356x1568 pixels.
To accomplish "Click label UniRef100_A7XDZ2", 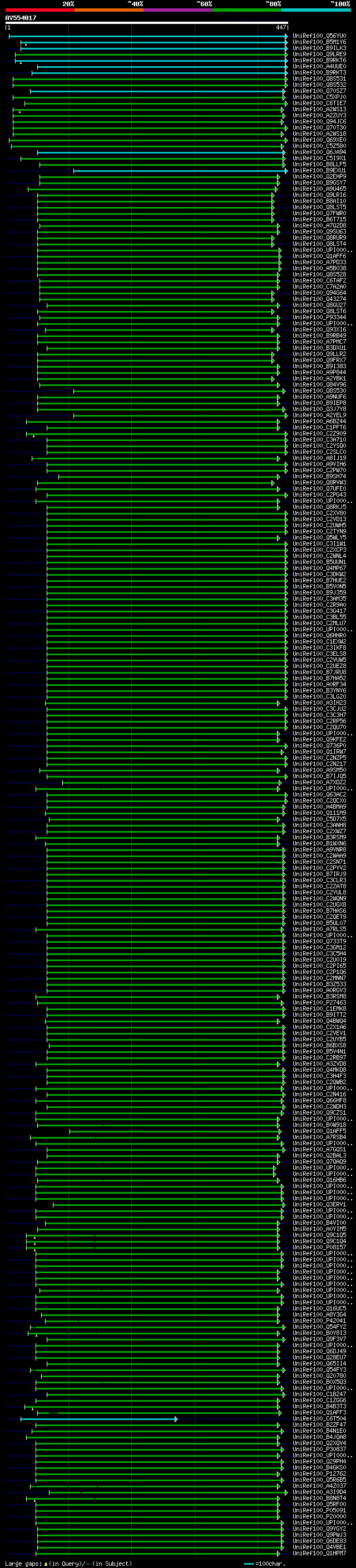I will [319, 782].
